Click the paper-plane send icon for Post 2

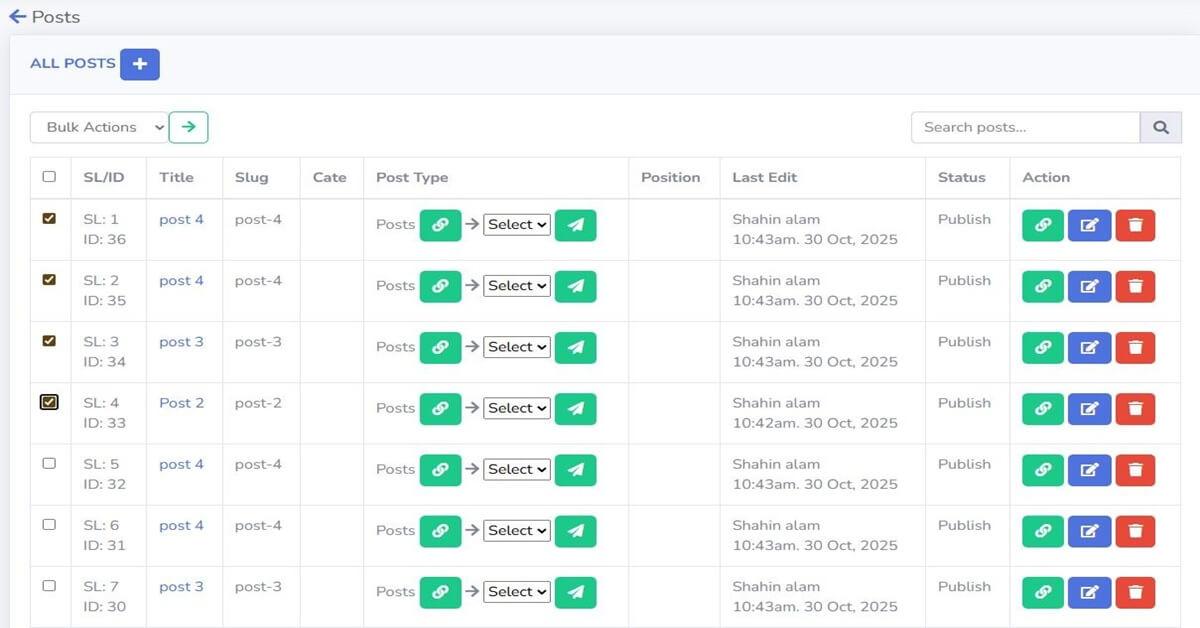575,408
